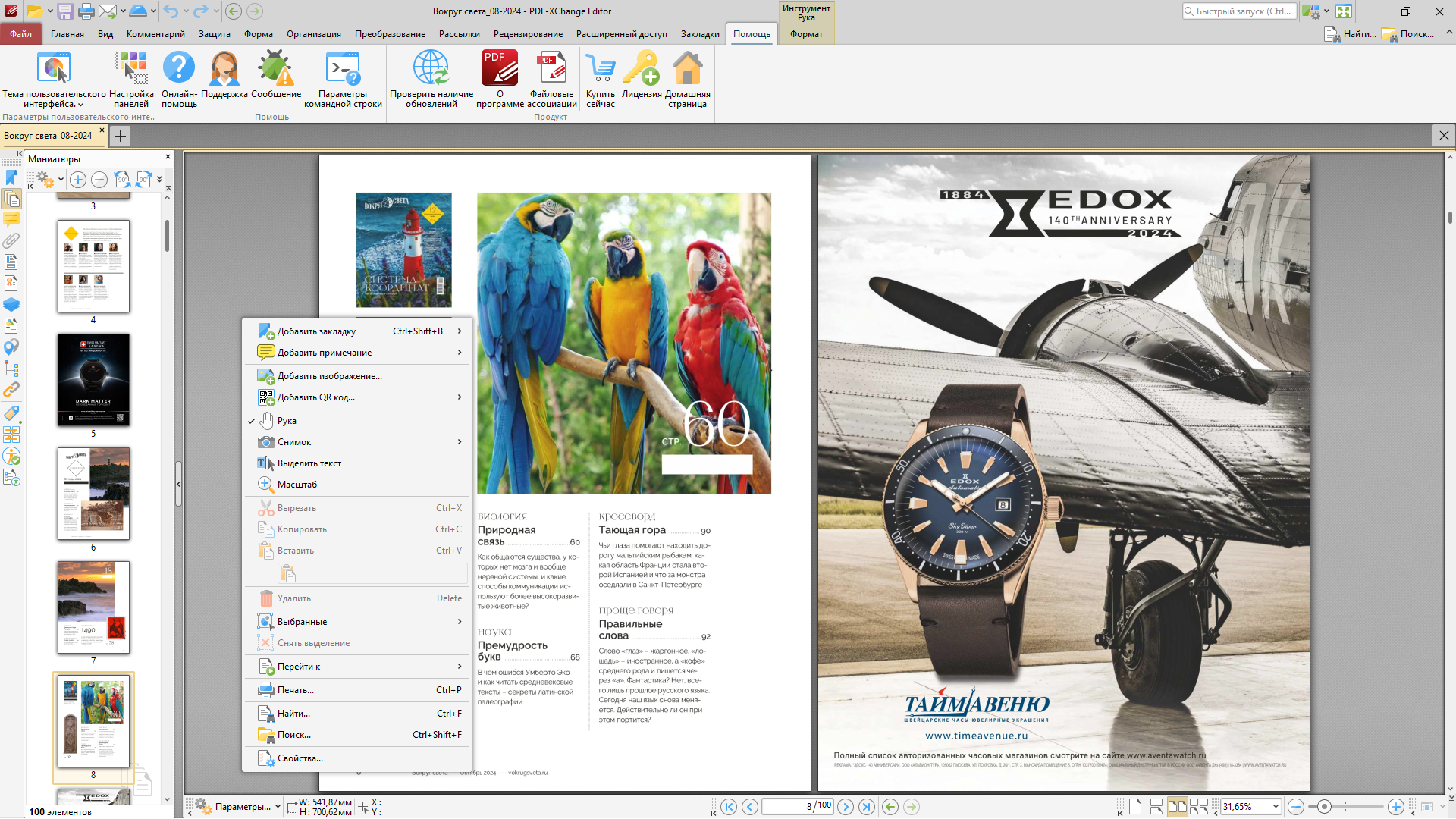Select page 5 thumbnail

point(93,379)
